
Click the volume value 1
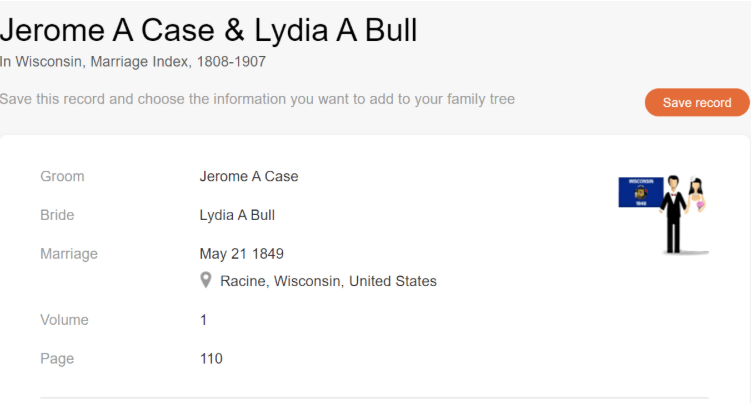click(x=204, y=320)
